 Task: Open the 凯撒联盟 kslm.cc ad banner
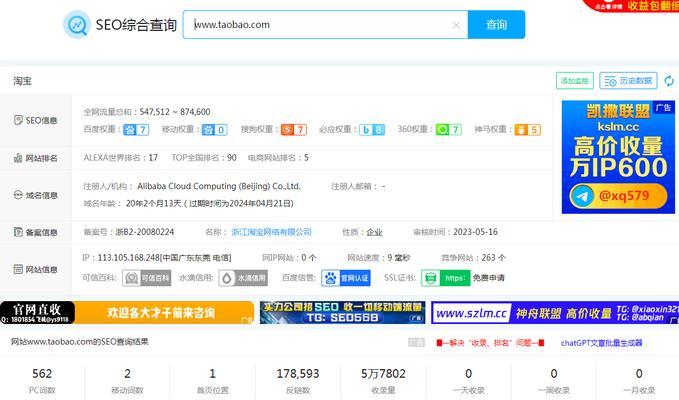[x=618, y=157]
